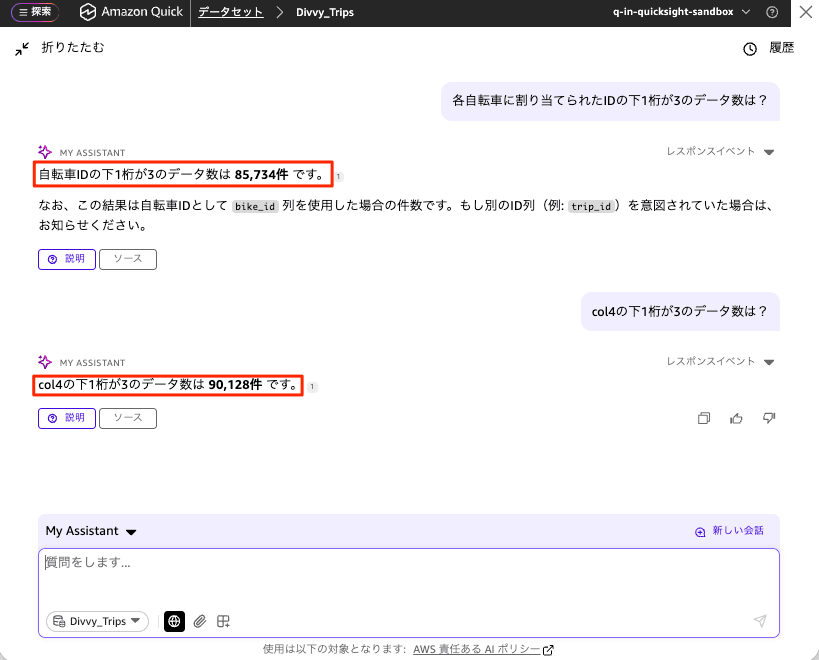Click the 90,128件 result text
Screen dimensions: 819x660
pyautogui.click(x=235, y=385)
